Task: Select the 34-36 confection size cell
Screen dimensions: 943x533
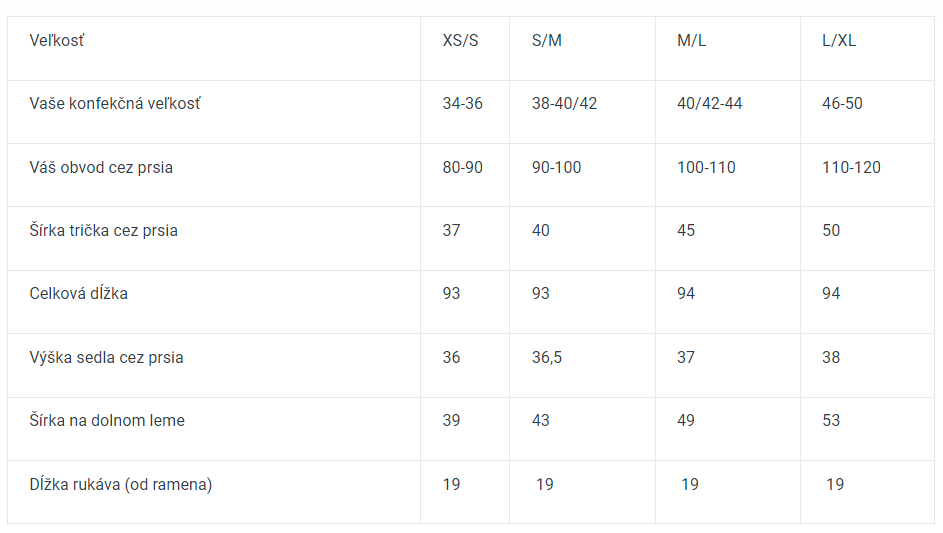Action: click(x=462, y=104)
